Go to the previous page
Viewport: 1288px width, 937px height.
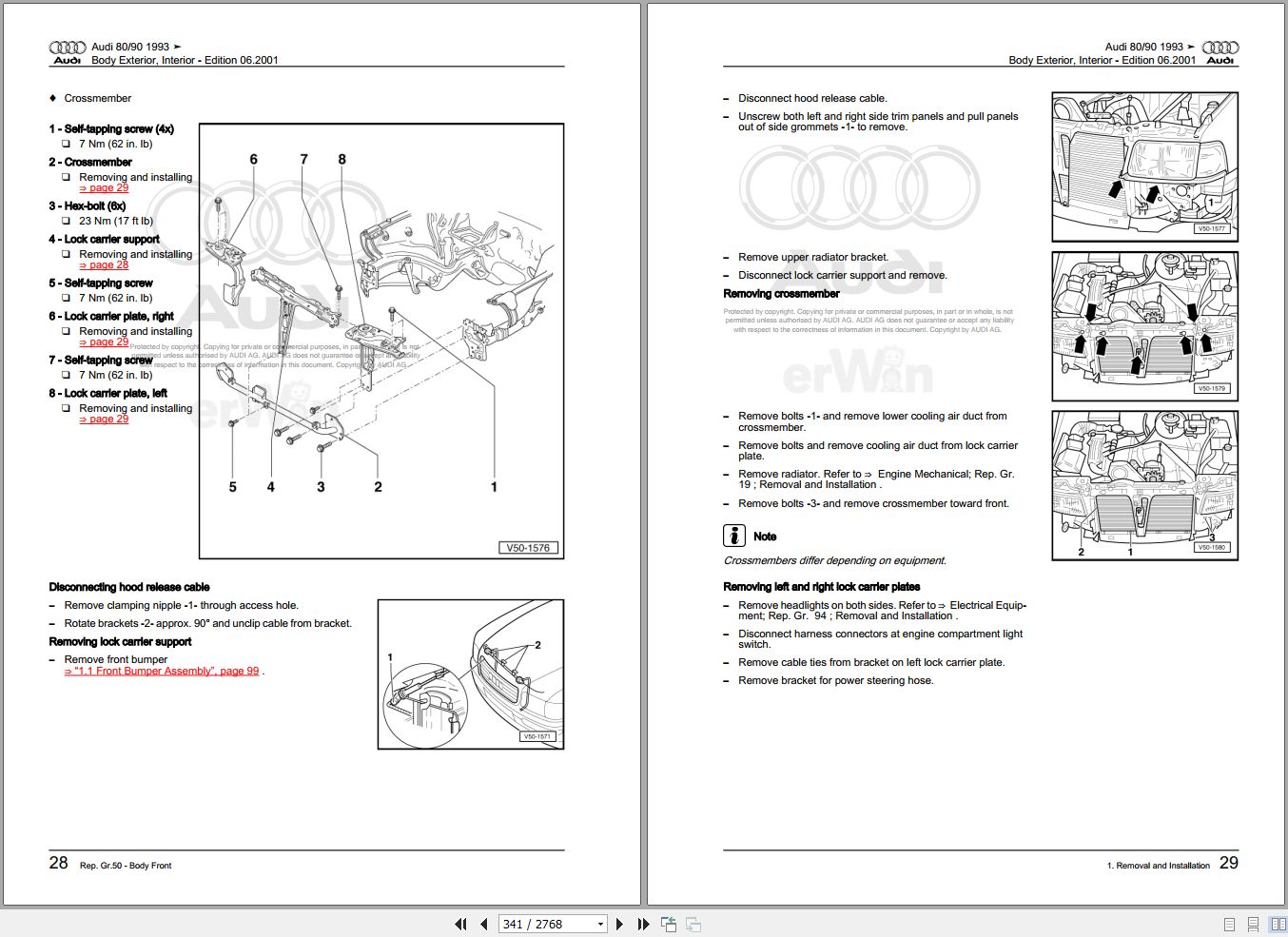tap(484, 924)
